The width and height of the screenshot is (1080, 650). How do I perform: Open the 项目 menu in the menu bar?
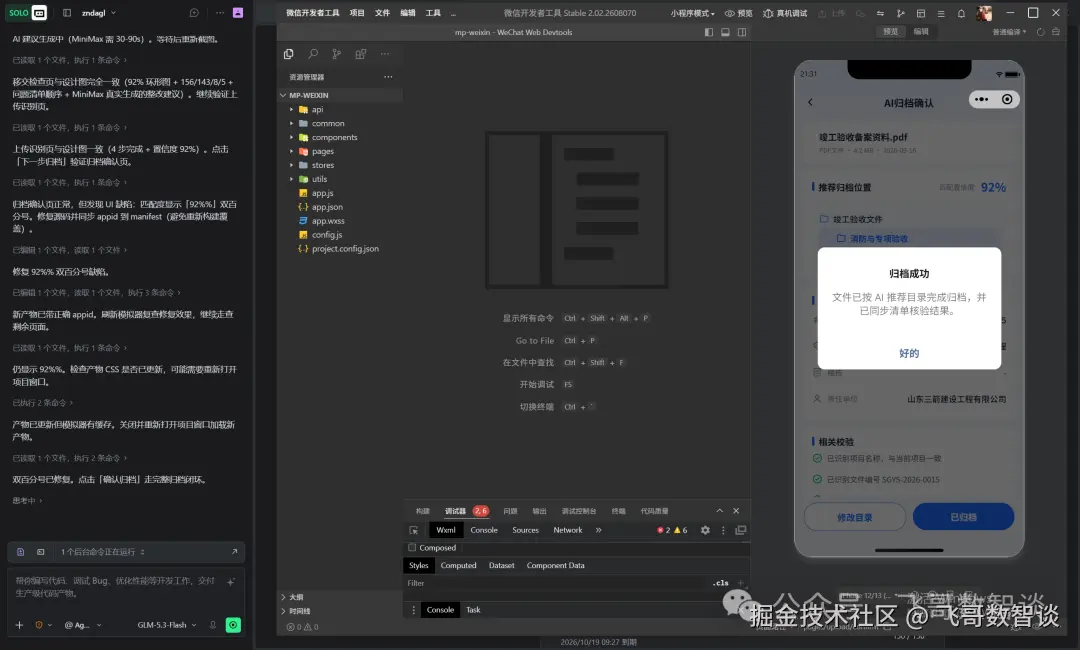[357, 13]
